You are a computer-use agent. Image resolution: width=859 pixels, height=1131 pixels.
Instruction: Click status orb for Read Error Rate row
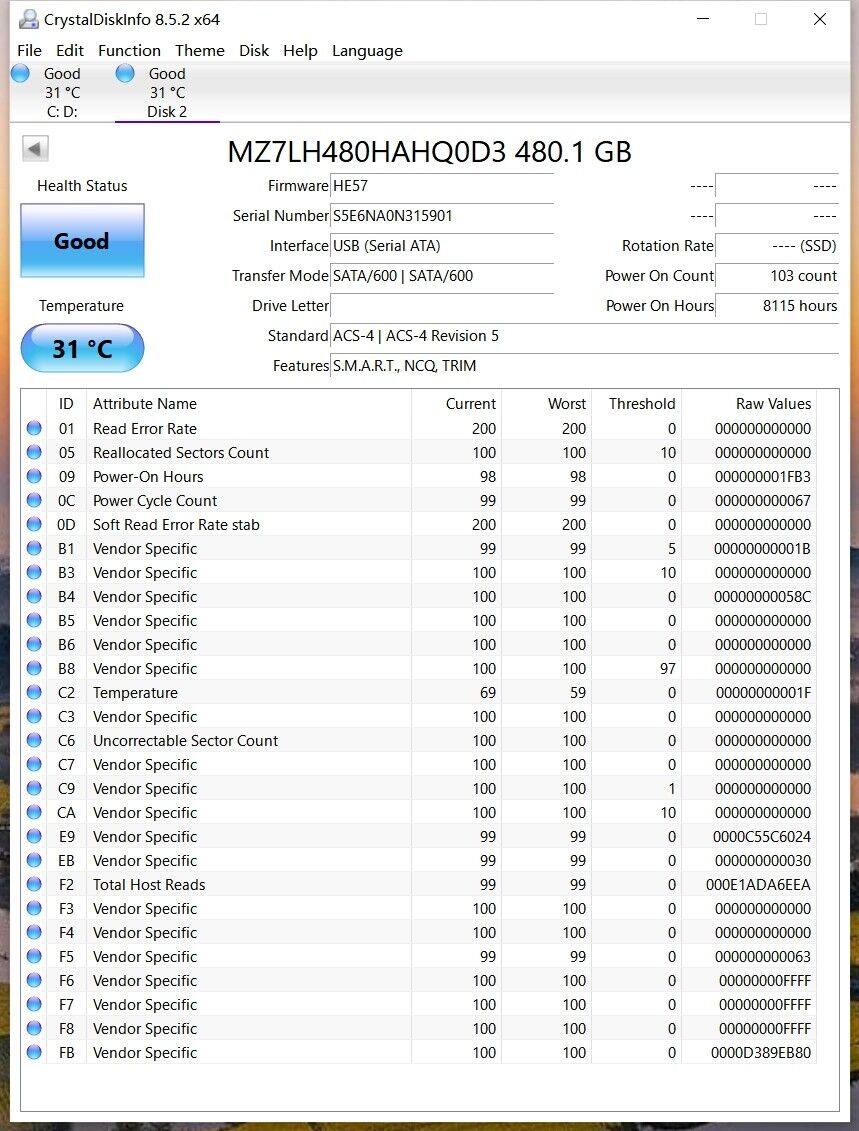point(34,428)
